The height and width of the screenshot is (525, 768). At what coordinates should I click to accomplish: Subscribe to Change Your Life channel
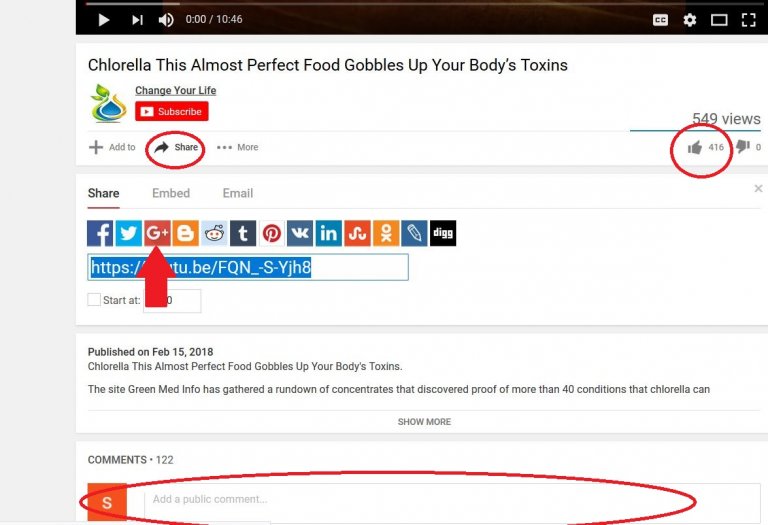click(172, 111)
